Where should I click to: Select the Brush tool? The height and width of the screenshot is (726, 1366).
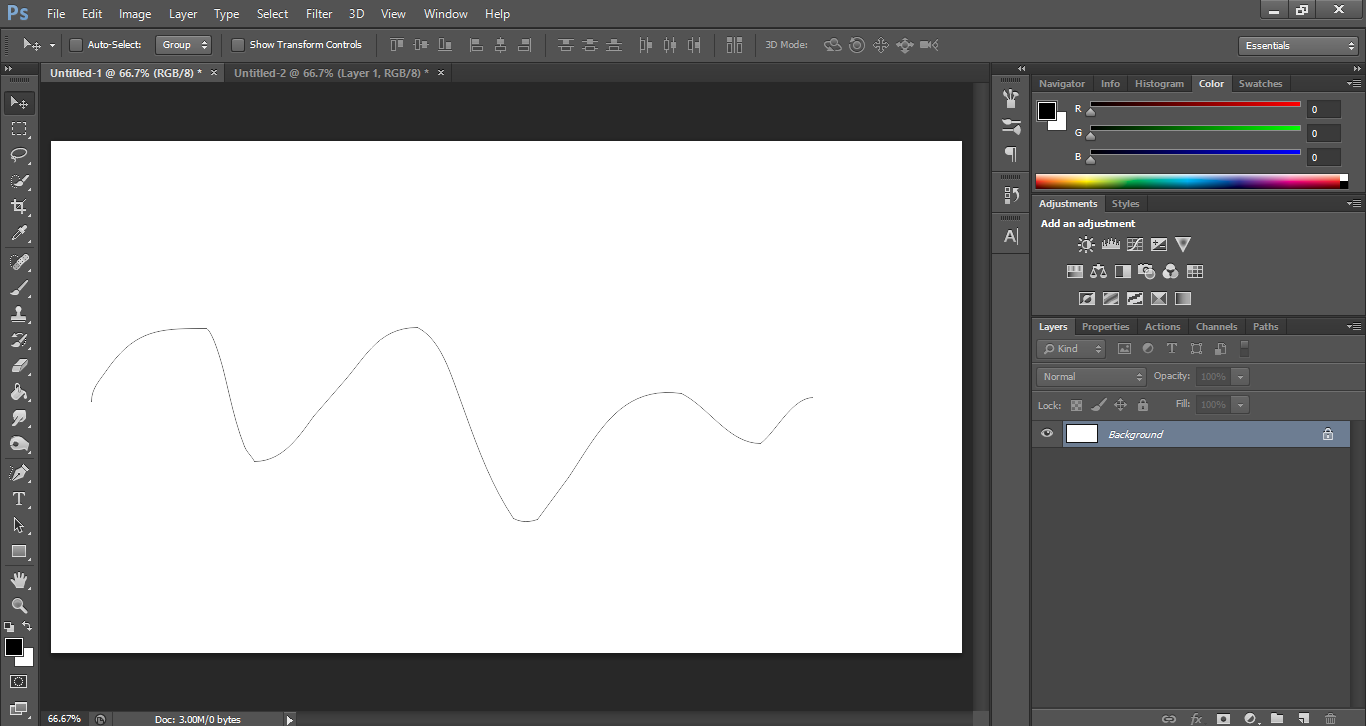[18, 285]
